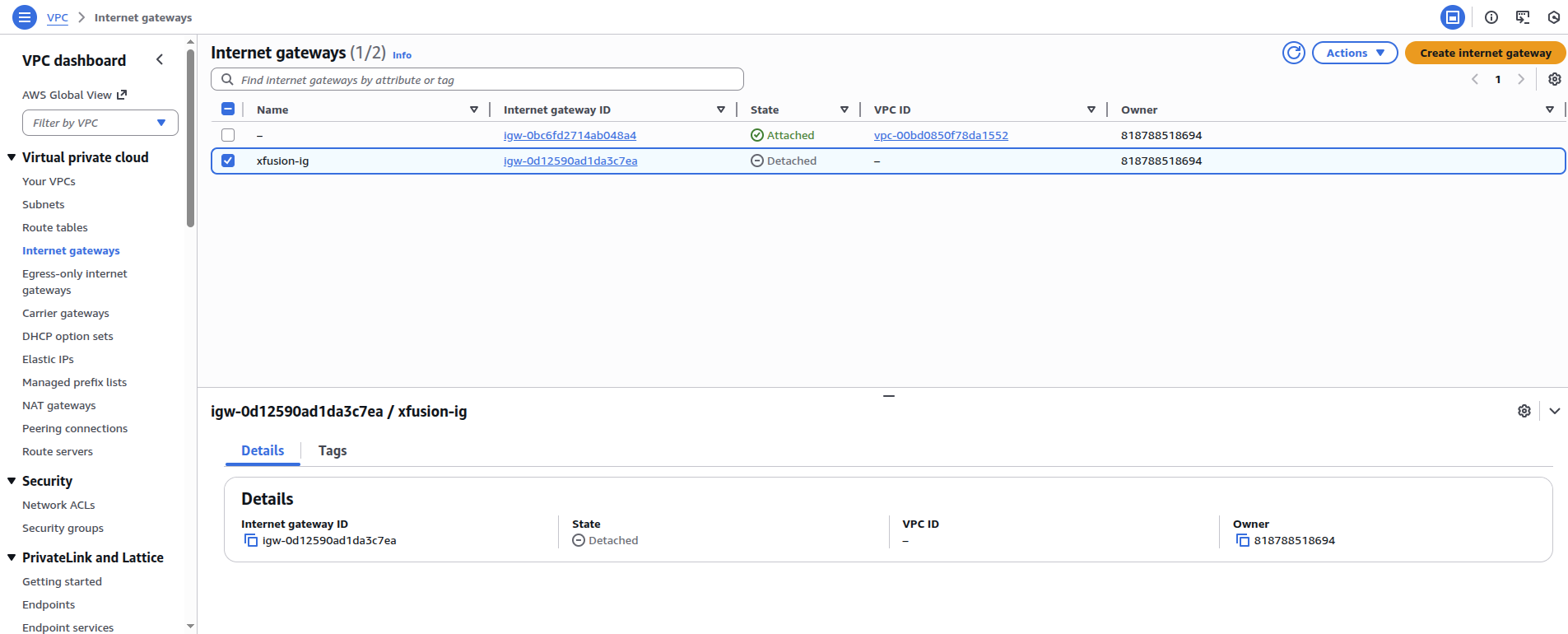The width and height of the screenshot is (1568, 634).
Task: Open igw-0d12590ad1da3c7ea gateway link
Action: coord(570,161)
